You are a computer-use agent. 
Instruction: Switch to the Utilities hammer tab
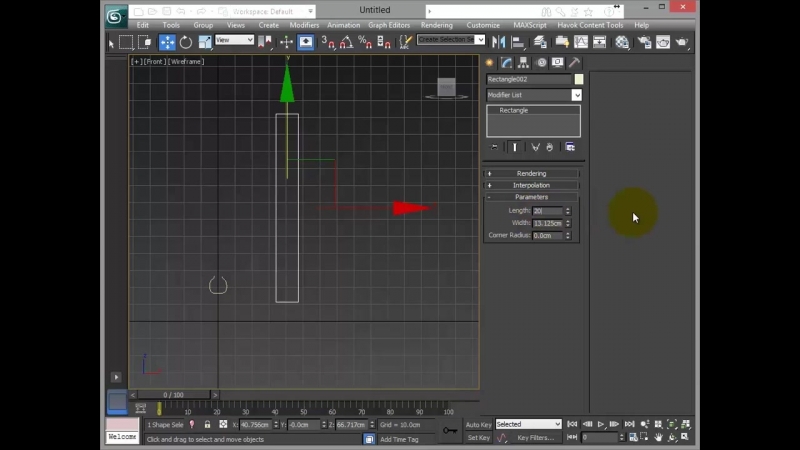click(574, 63)
